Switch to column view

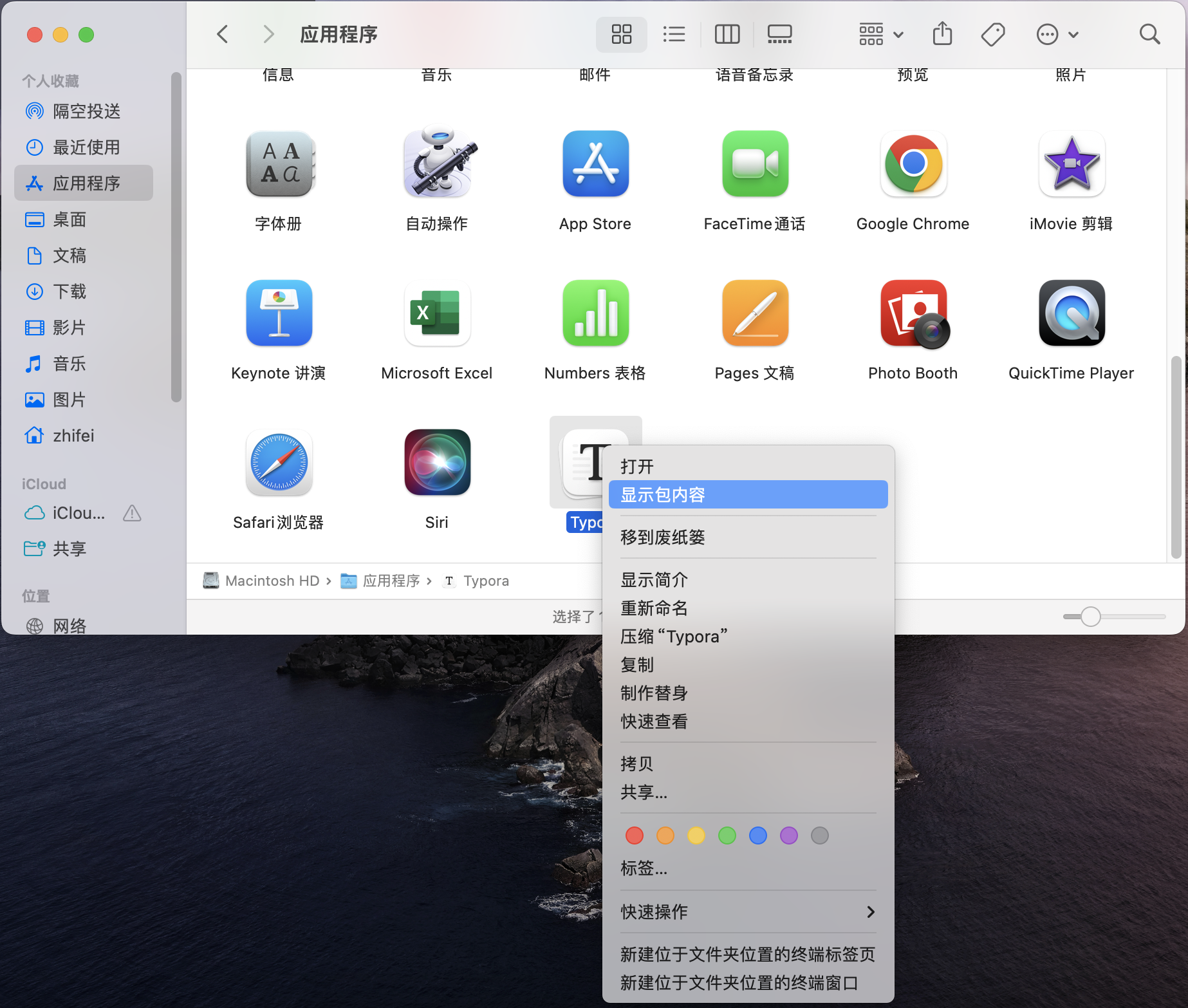[x=727, y=34]
